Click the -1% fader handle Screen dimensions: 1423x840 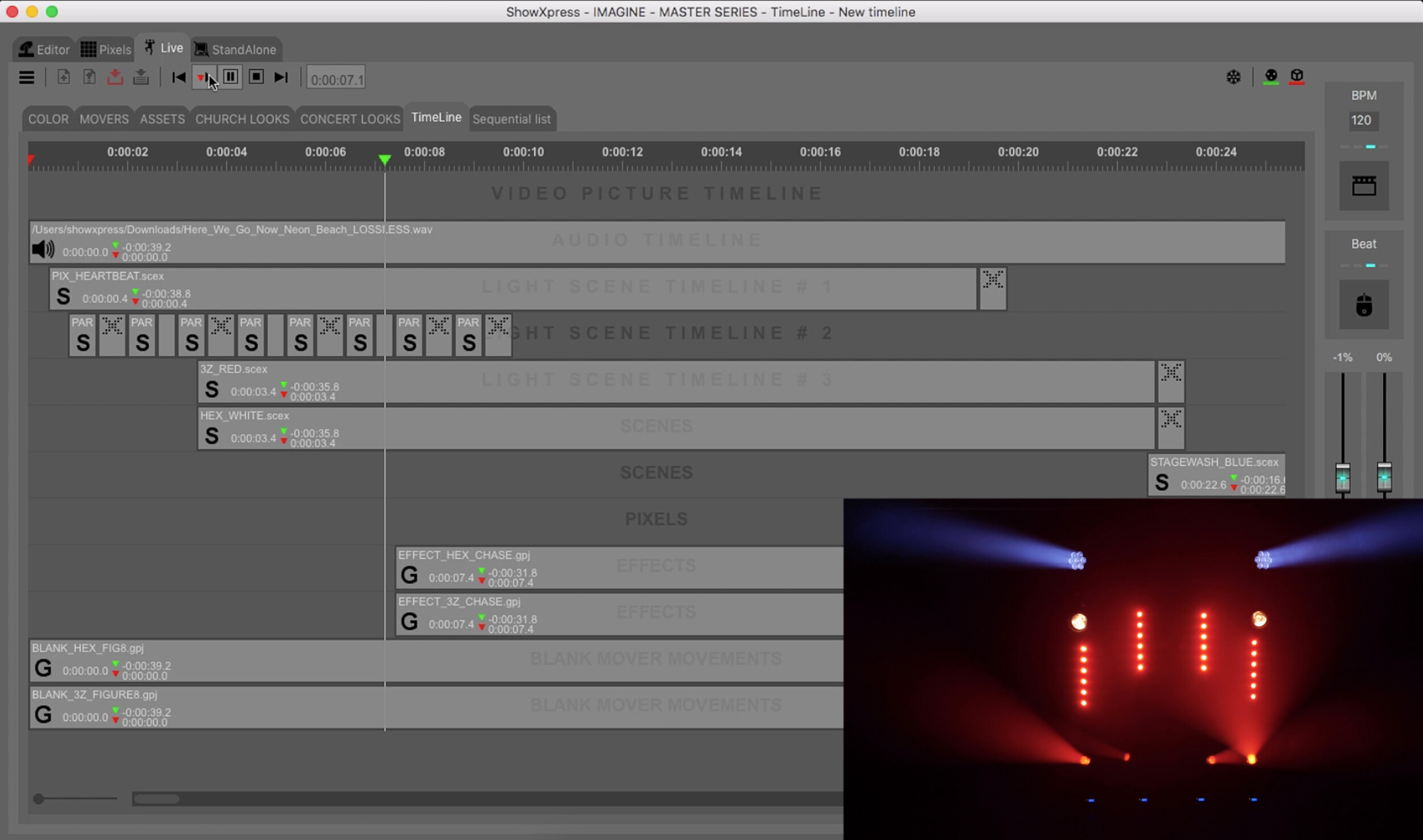click(1343, 477)
